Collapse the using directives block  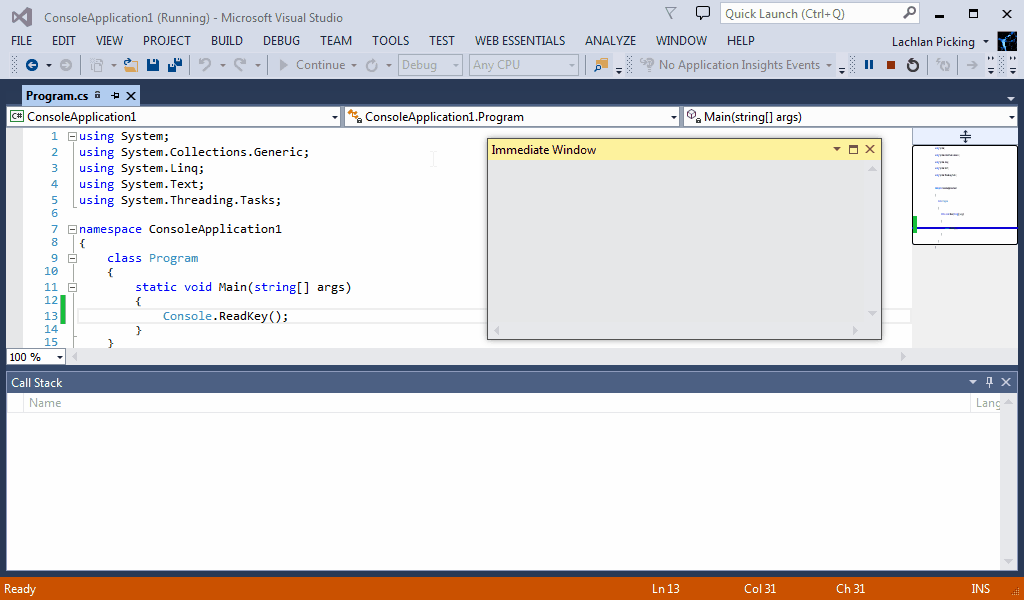point(72,136)
